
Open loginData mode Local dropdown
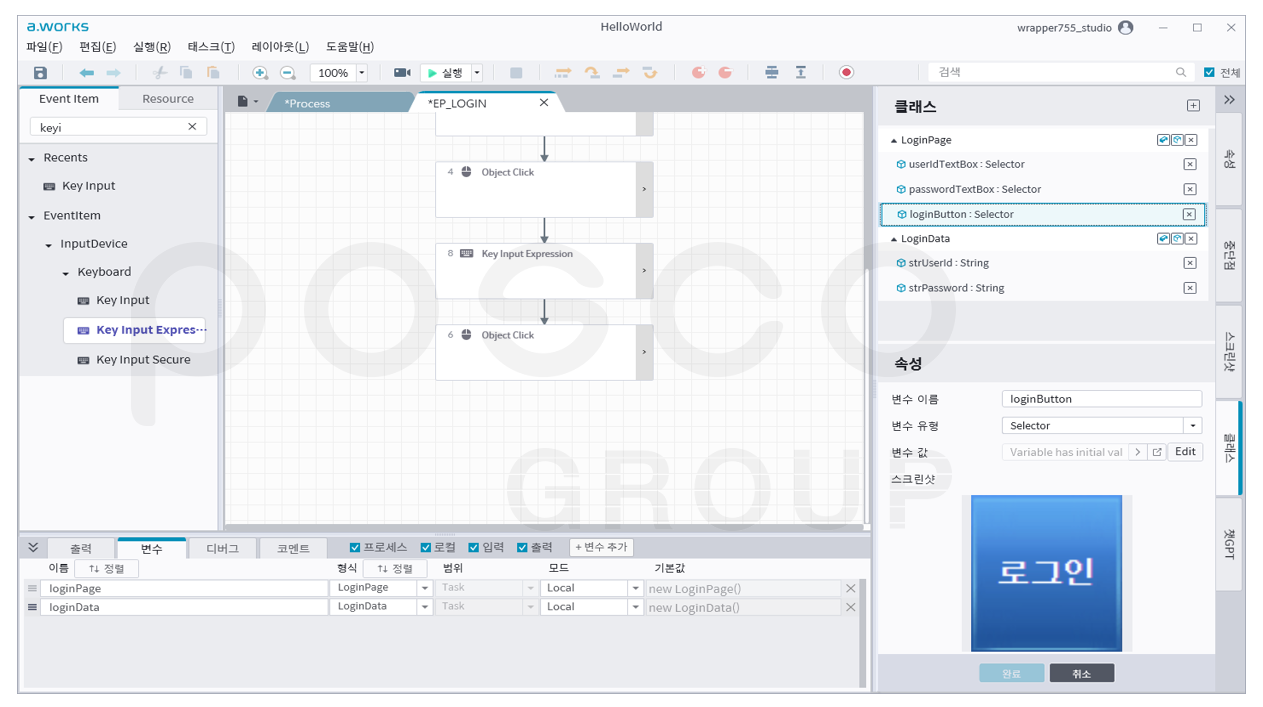coord(635,607)
